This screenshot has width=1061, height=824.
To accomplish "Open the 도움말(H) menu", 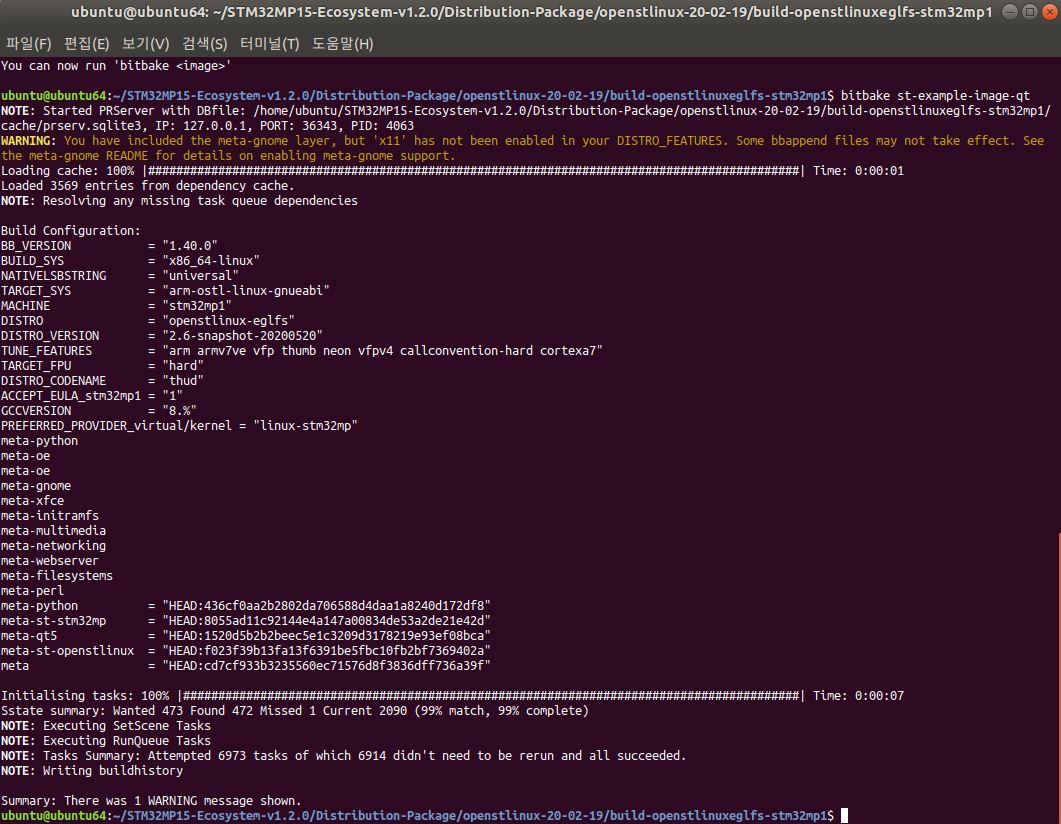I will point(342,44).
